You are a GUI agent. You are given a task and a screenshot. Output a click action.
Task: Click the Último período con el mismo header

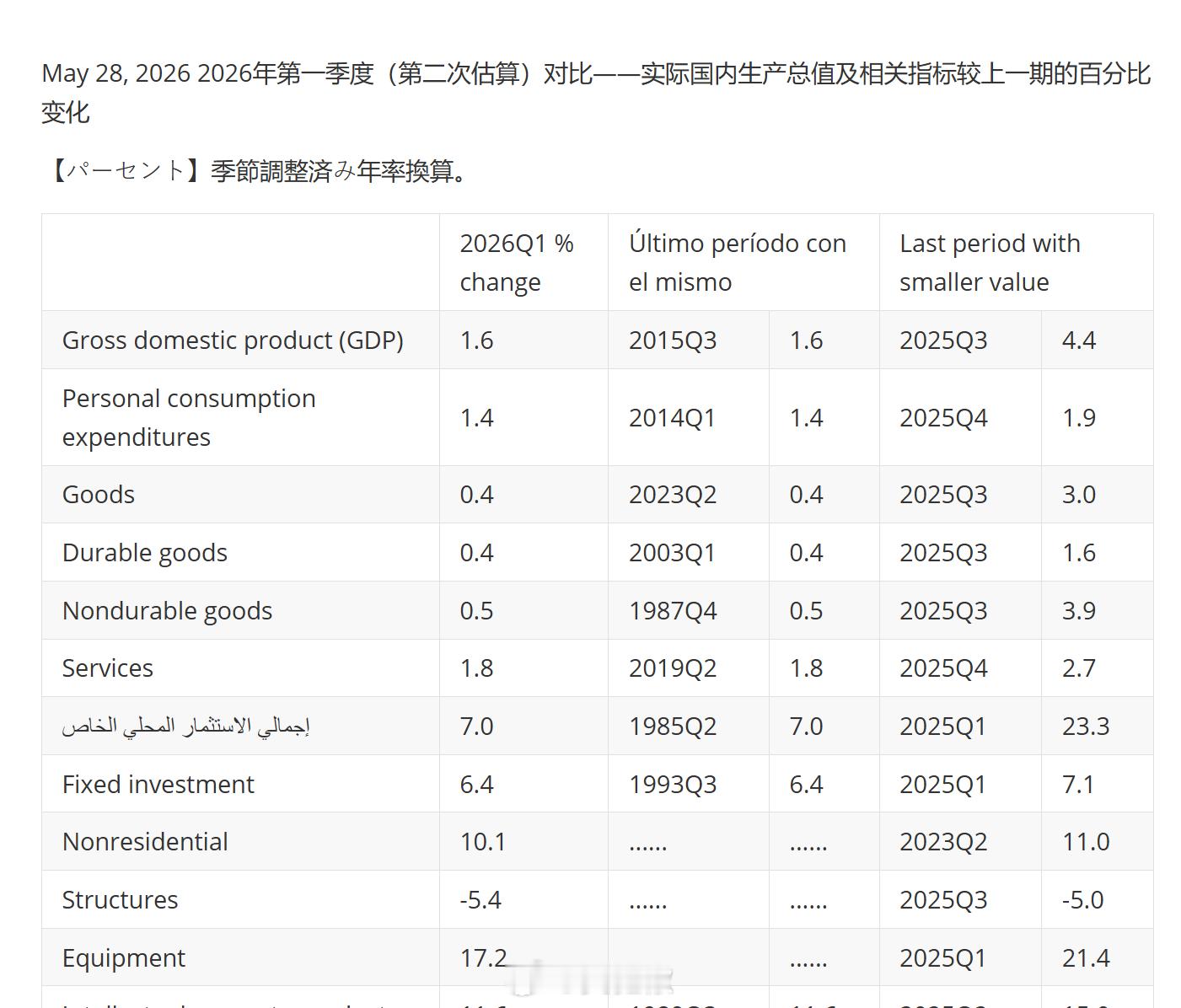737,262
